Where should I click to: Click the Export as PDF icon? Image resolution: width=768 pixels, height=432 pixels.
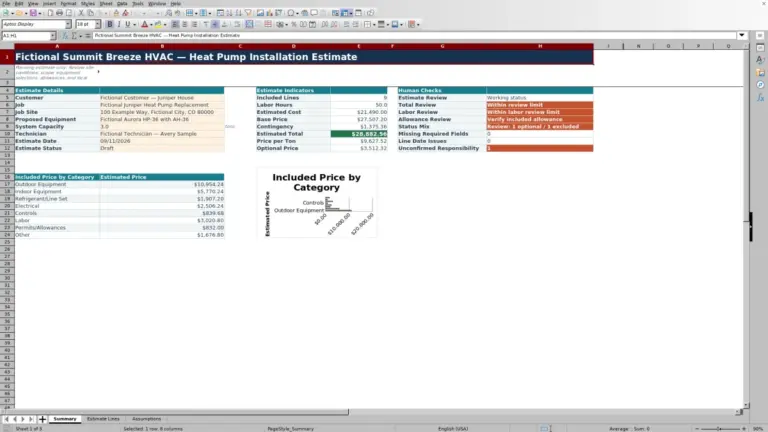(50, 13)
